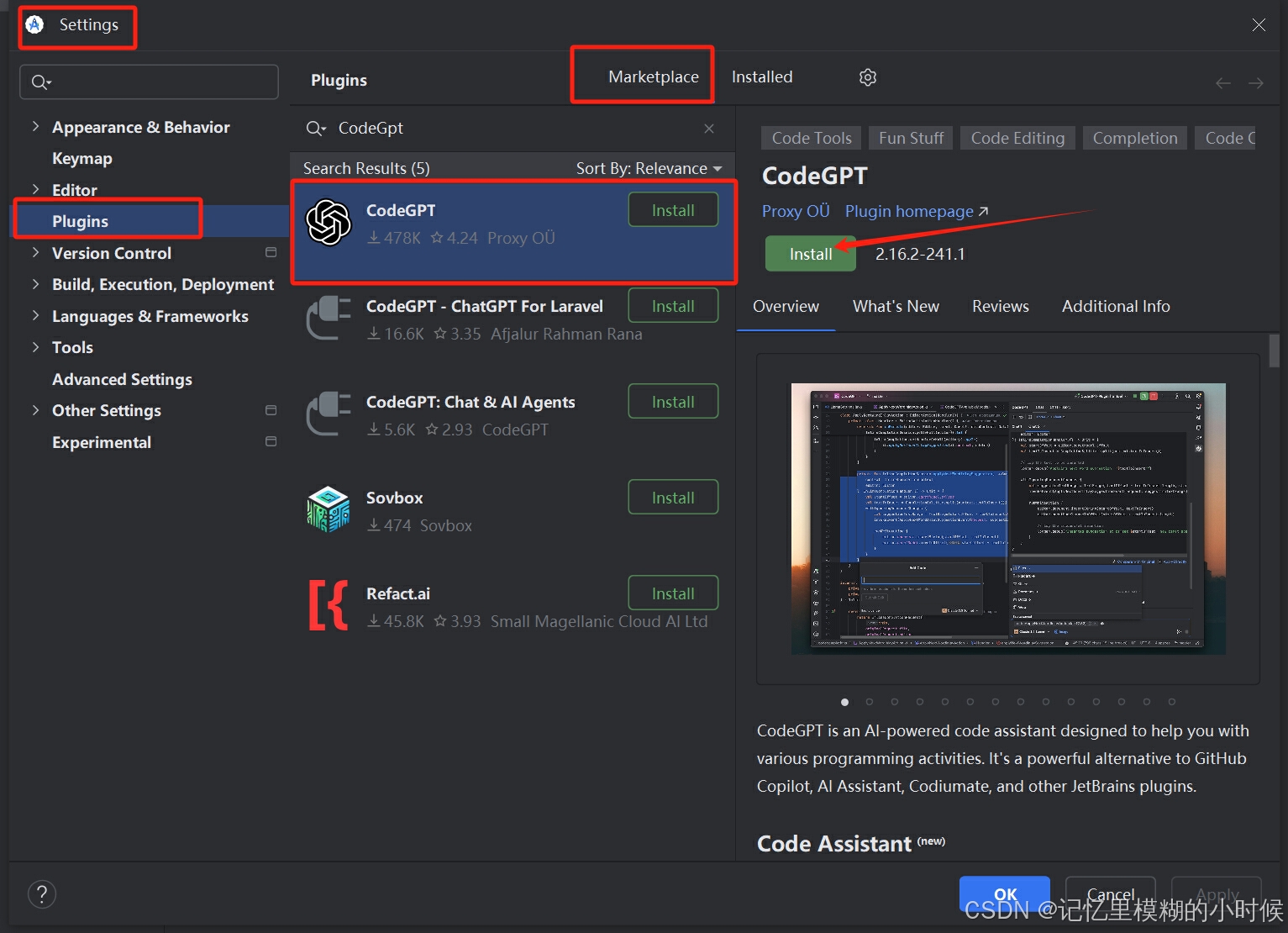The image size is (1288, 933).
Task: Switch to the Installed tab
Action: click(761, 76)
